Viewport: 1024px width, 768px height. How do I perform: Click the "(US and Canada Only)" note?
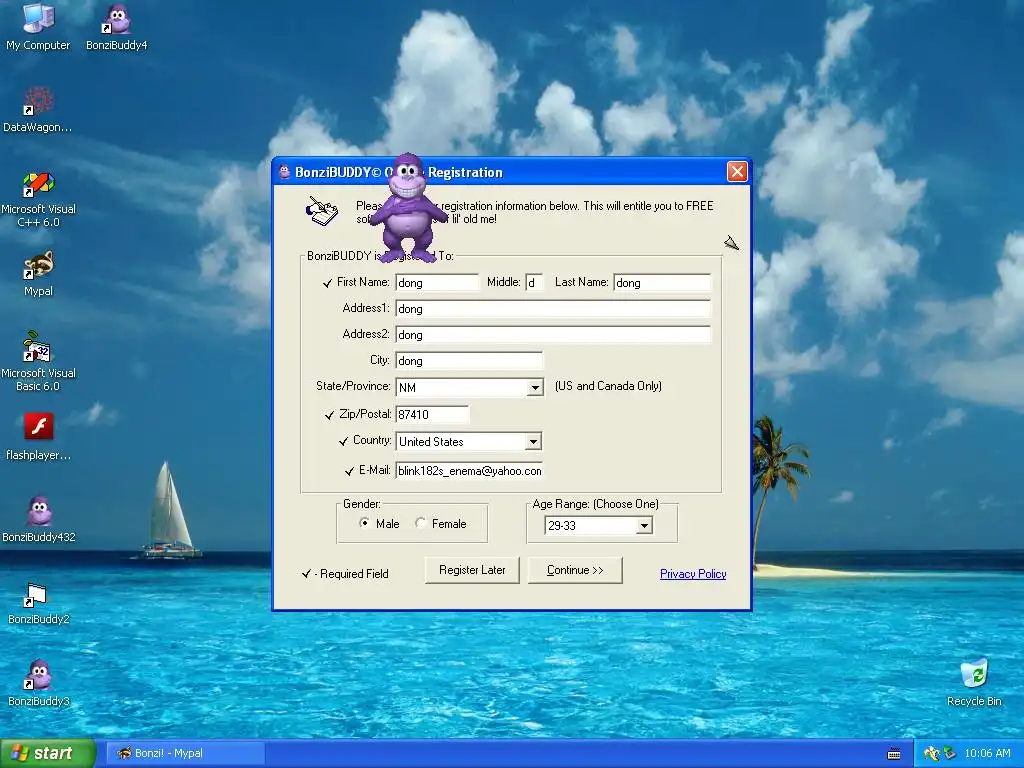click(608, 386)
